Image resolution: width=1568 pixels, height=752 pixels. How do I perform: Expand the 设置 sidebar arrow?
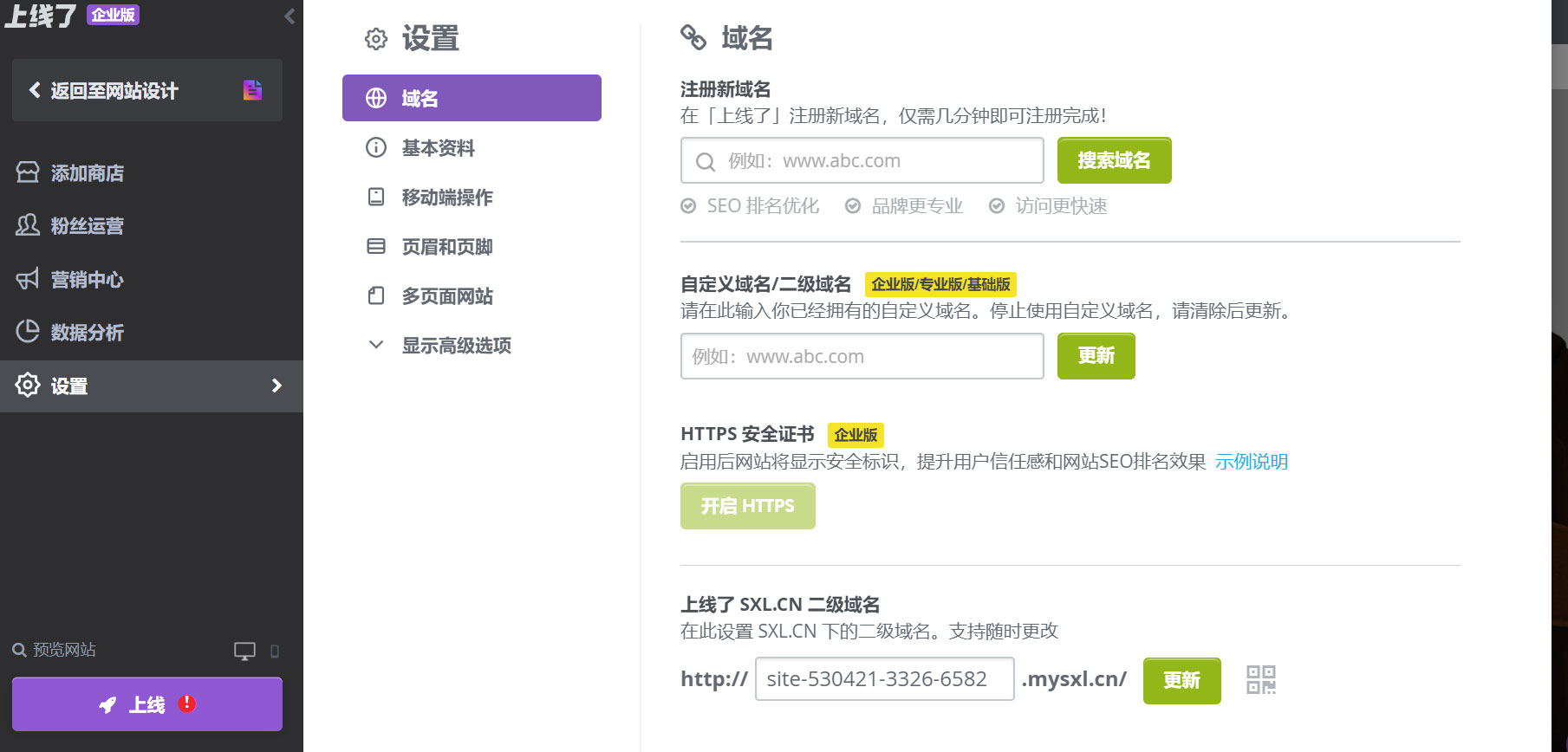tap(277, 386)
